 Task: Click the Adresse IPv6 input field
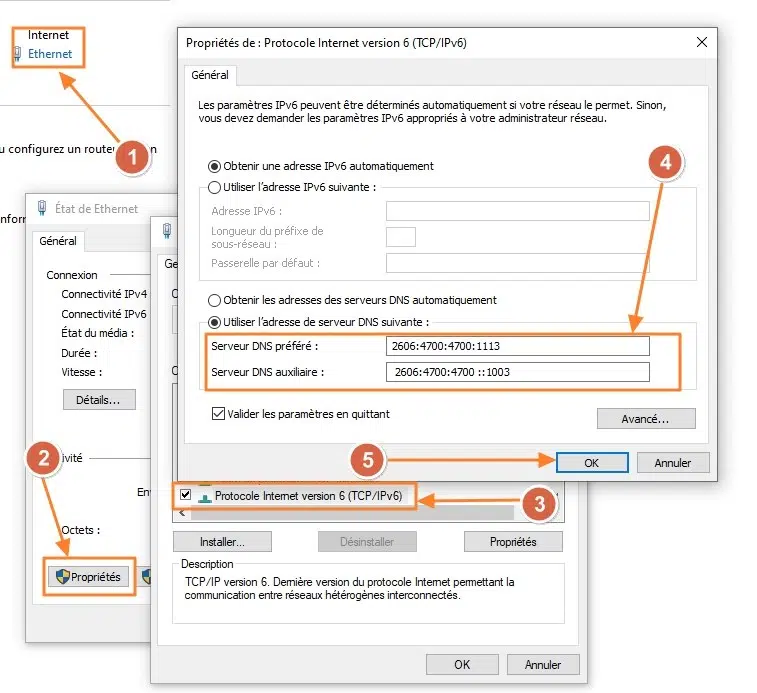click(518, 211)
